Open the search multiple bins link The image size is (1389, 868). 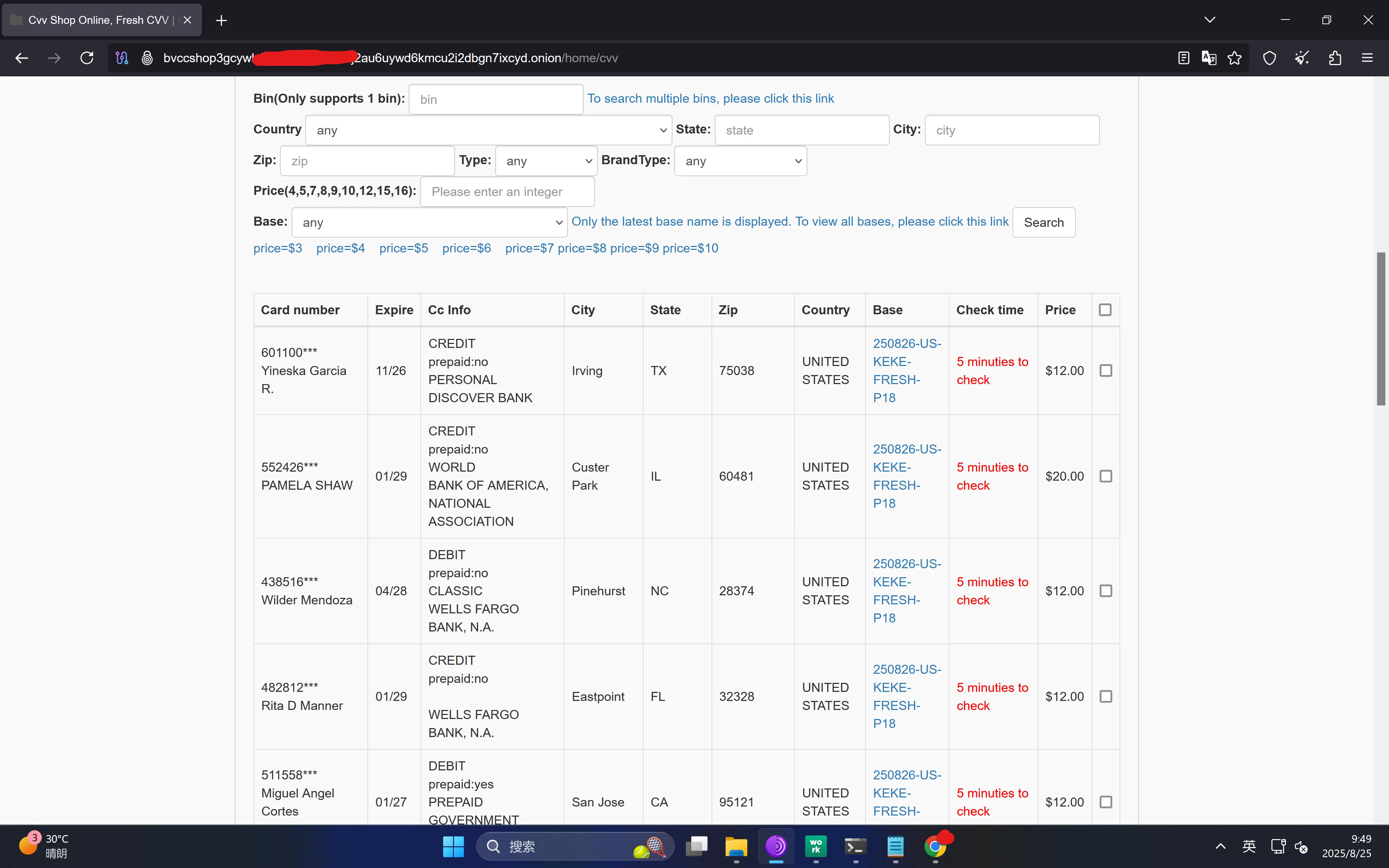click(710, 99)
